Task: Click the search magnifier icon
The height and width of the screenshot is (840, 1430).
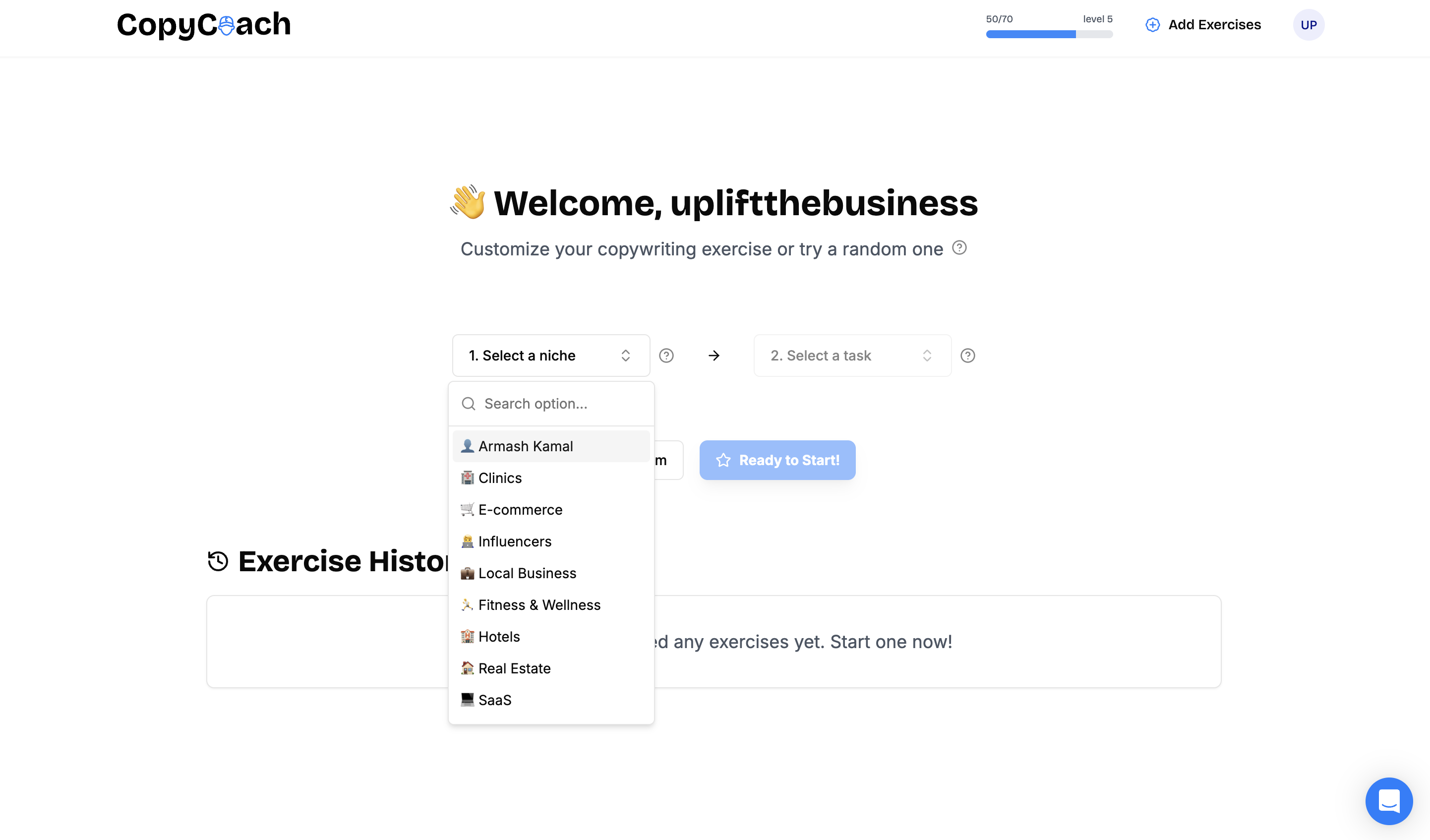Action: click(x=468, y=404)
